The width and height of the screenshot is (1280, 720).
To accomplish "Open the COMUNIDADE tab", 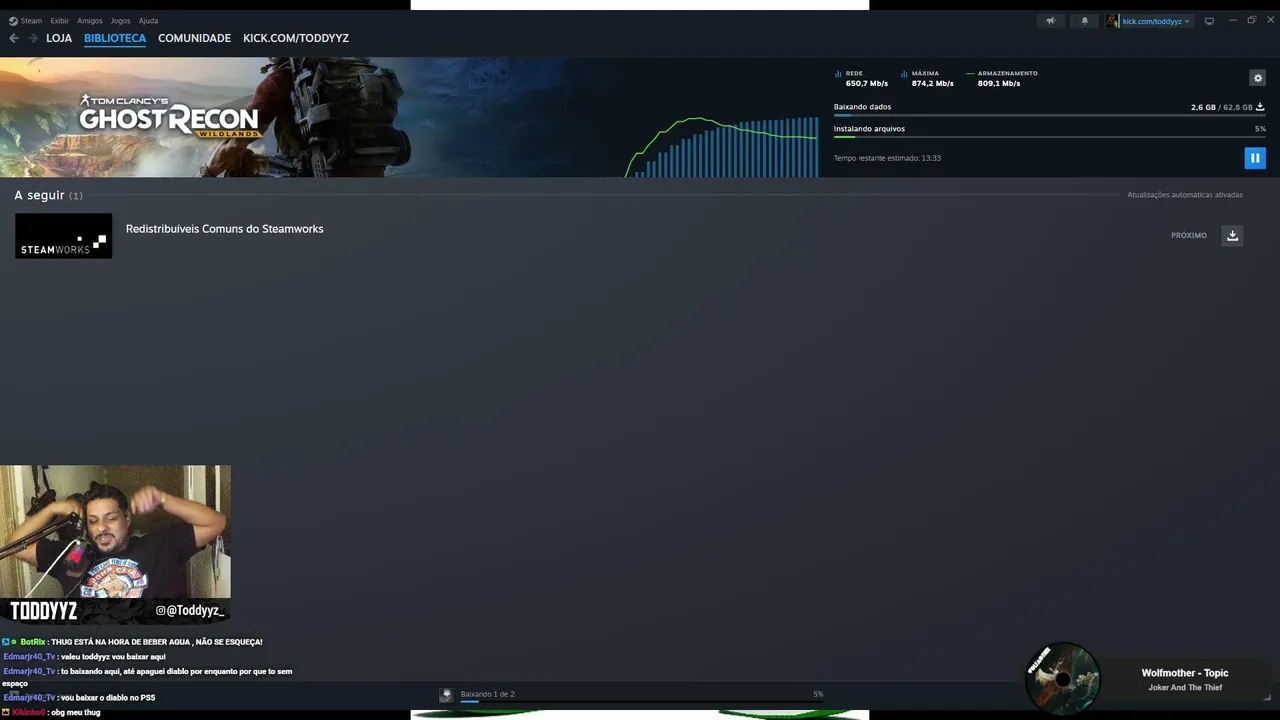I will tap(194, 38).
